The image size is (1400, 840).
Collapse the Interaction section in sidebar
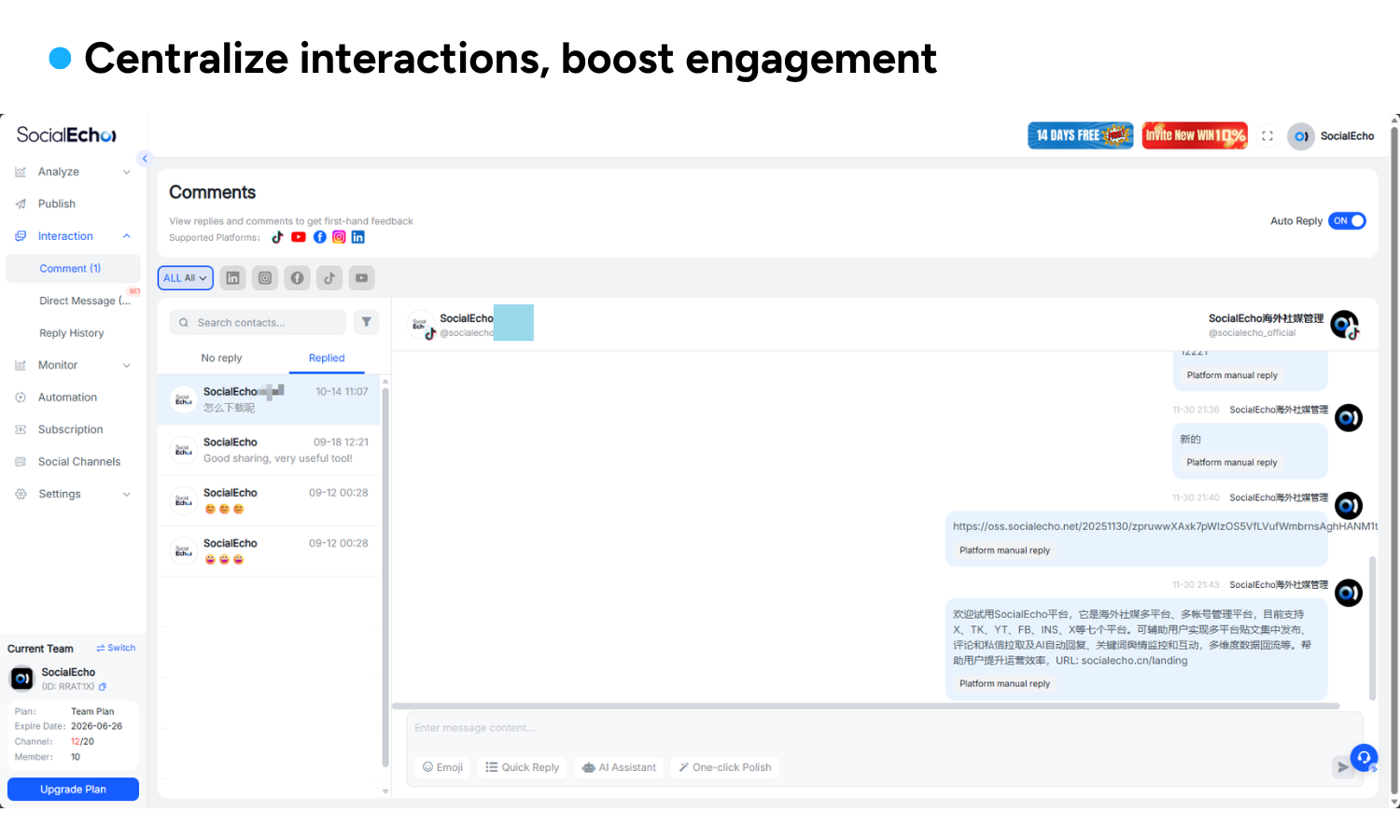(126, 235)
